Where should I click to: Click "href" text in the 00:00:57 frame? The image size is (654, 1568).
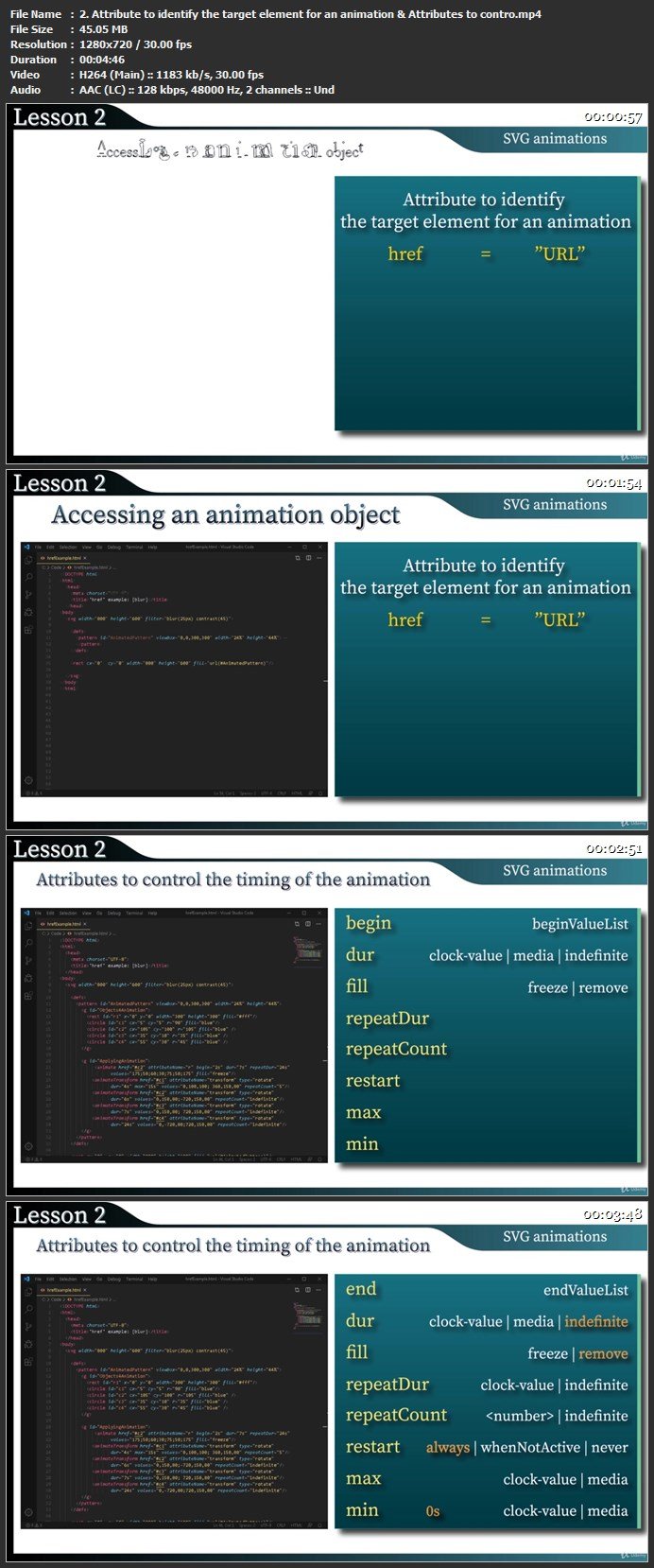click(405, 253)
